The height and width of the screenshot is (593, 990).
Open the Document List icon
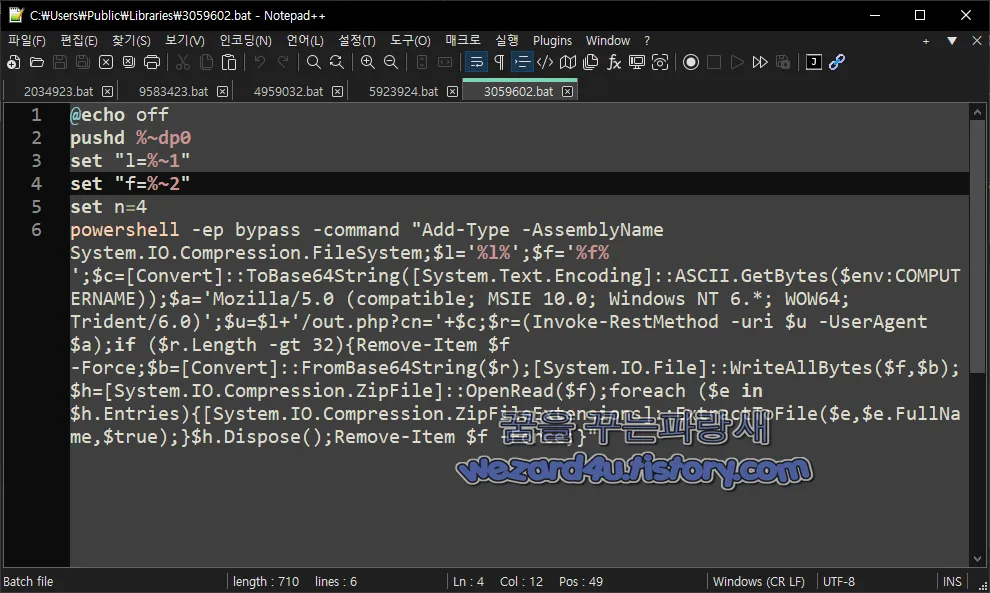(x=591, y=62)
